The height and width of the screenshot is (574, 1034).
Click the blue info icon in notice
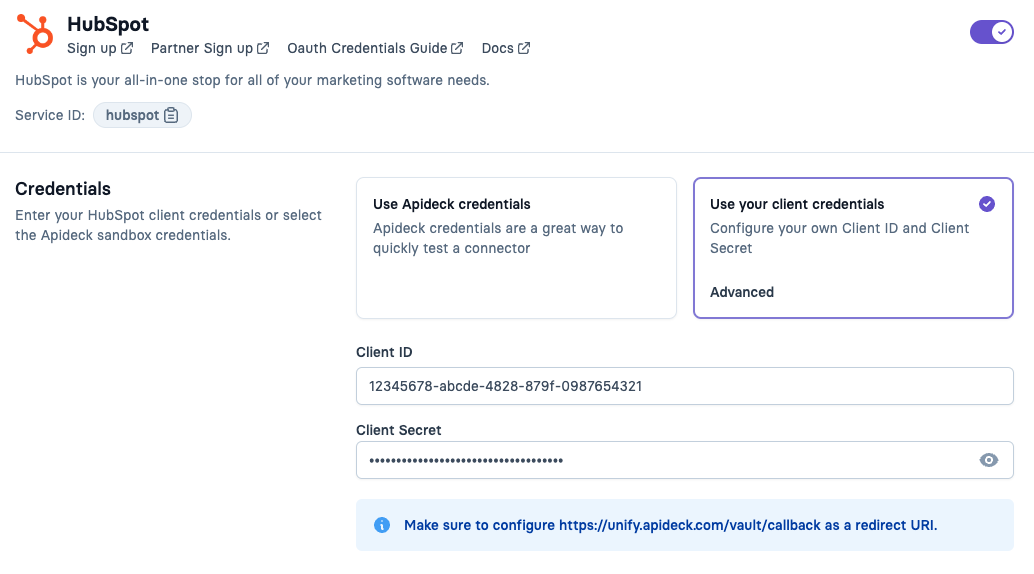click(382, 525)
